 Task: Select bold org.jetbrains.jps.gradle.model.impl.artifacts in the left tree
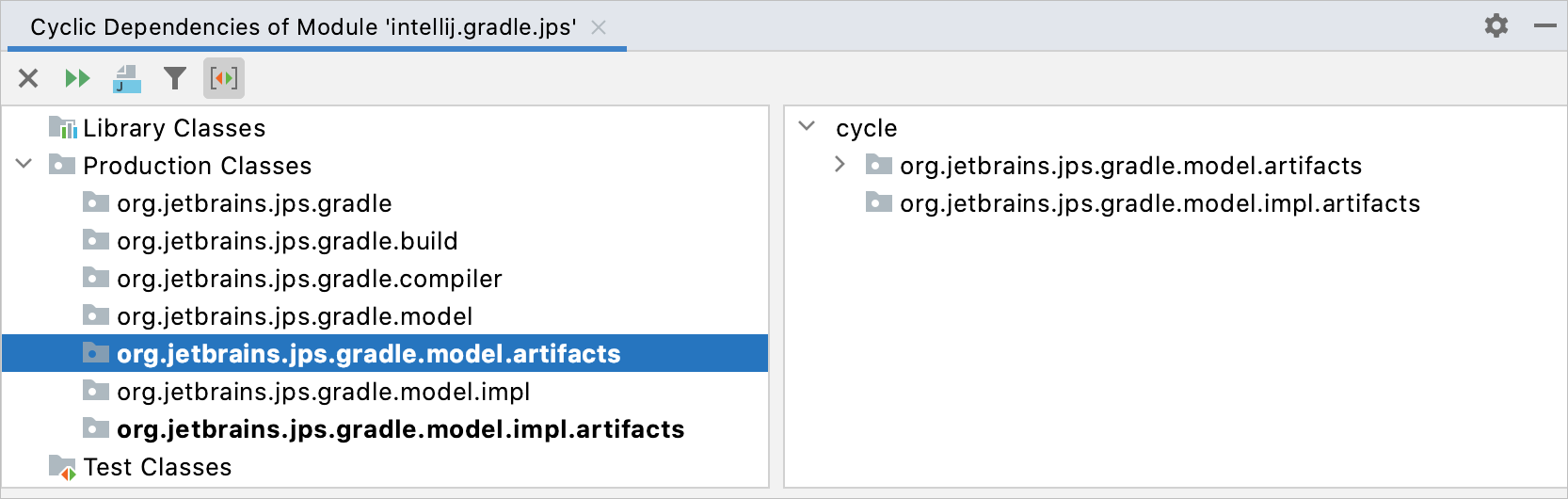click(x=400, y=429)
